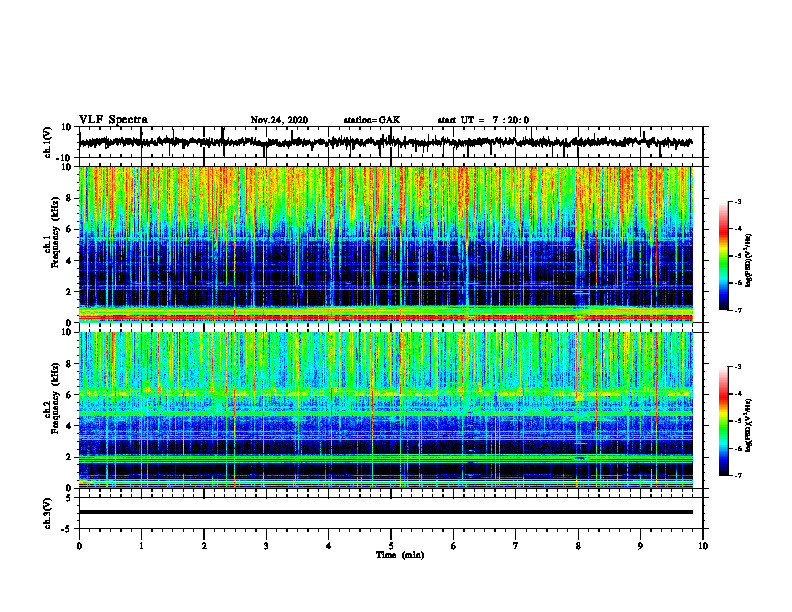This screenshot has width=792, height=612.
Task: Click the "-3" label on ch.2 colorbar
Action: [737, 367]
